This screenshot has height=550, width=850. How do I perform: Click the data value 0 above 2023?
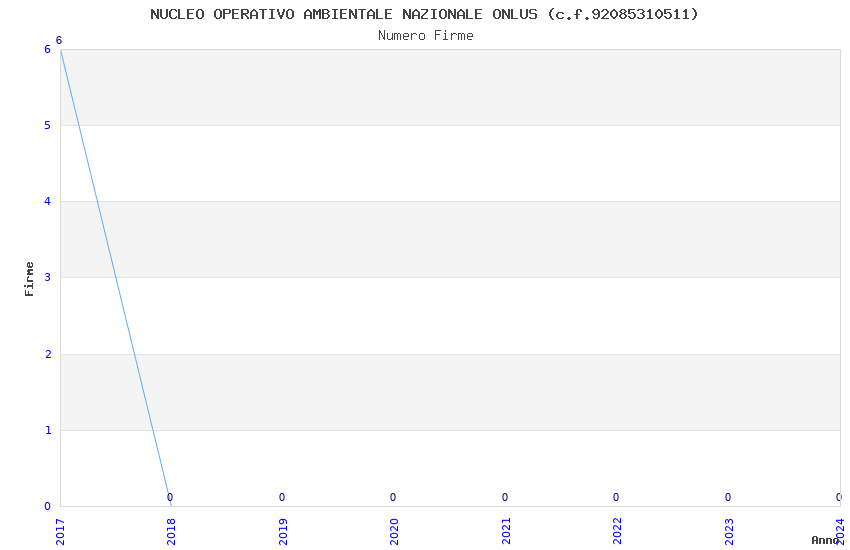click(x=728, y=497)
